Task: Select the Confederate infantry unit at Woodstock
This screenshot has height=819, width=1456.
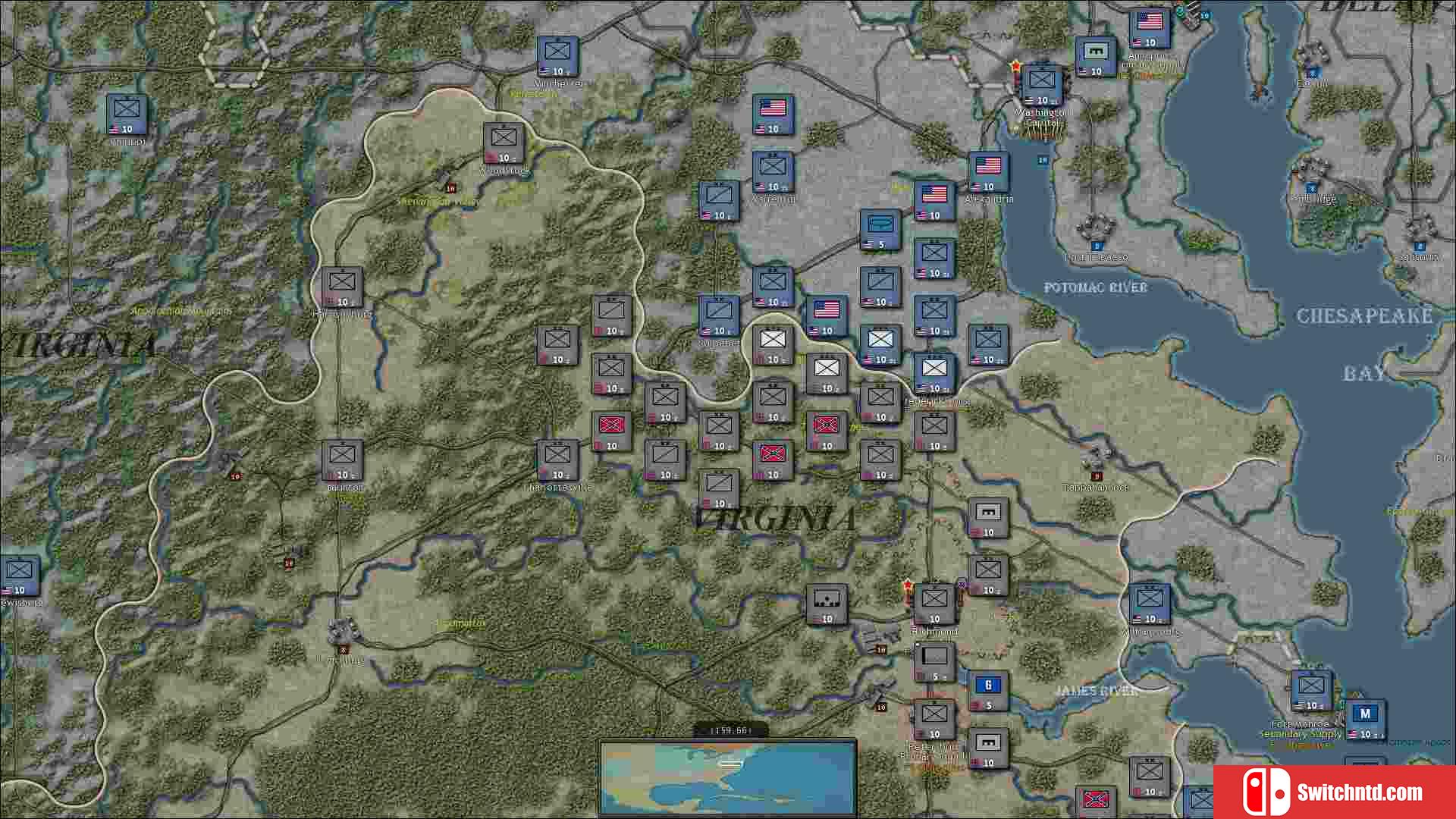Action: tap(504, 143)
